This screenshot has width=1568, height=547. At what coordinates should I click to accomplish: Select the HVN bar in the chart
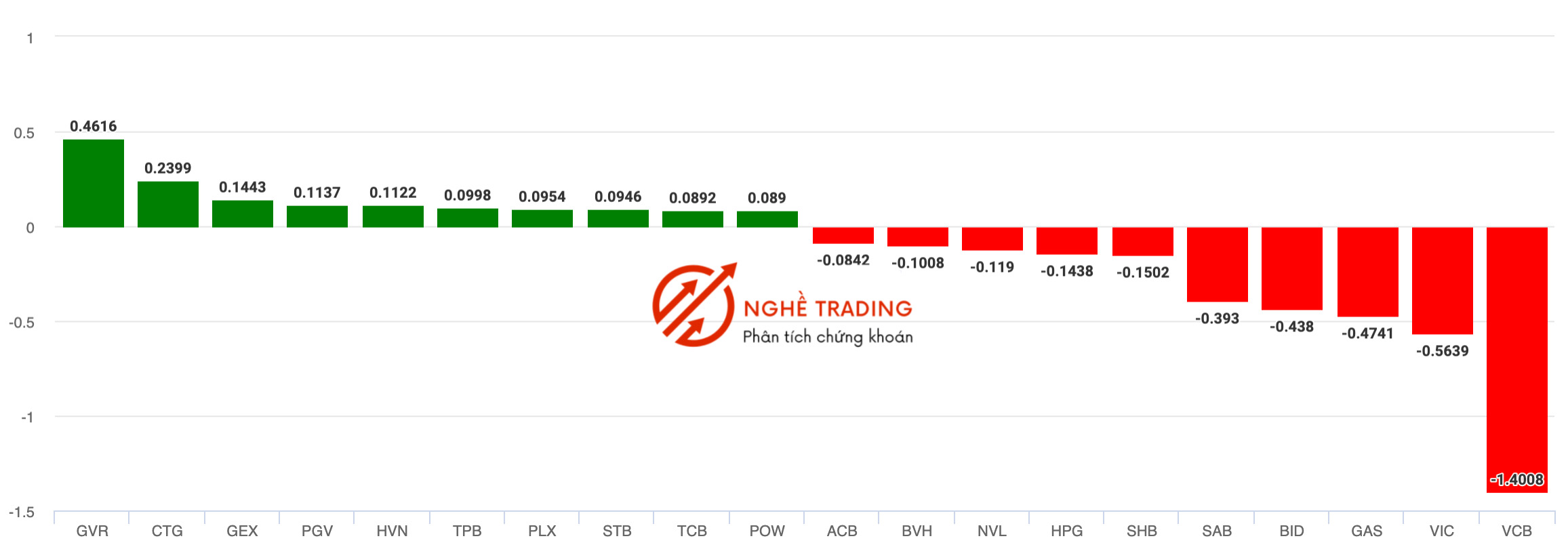click(x=393, y=217)
